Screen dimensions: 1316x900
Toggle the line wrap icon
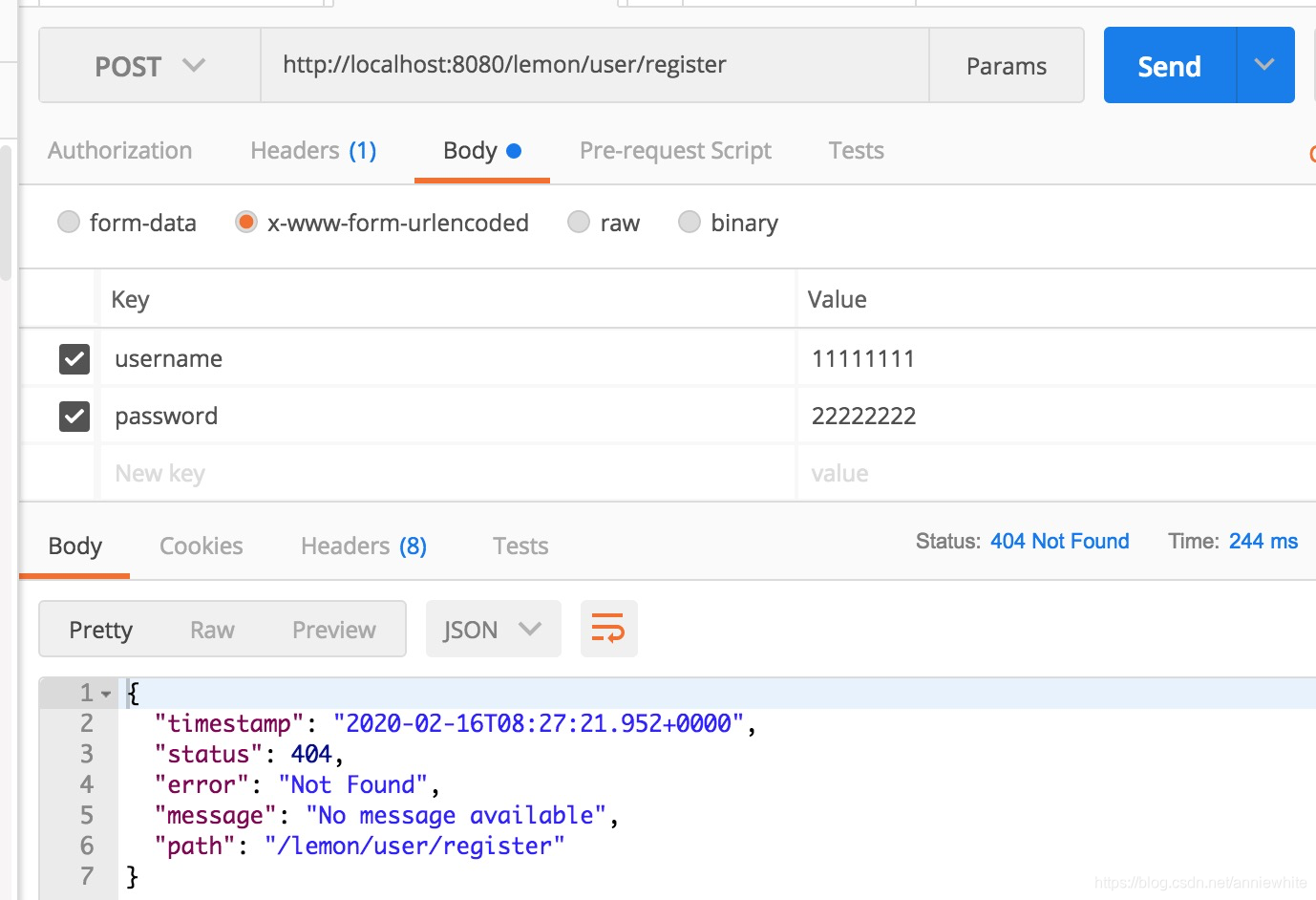[608, 629]
